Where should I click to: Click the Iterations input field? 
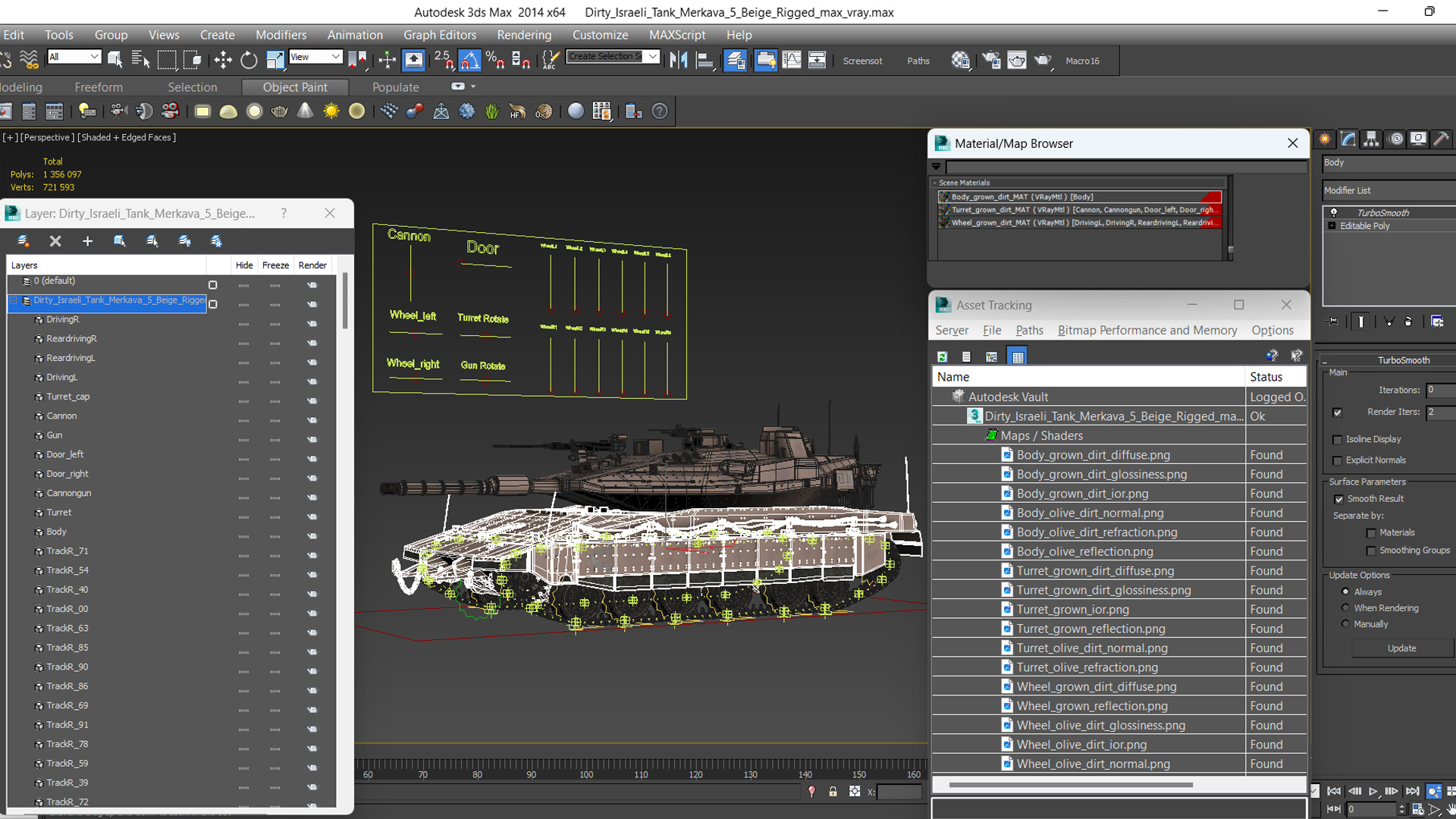click(1440, 391)
